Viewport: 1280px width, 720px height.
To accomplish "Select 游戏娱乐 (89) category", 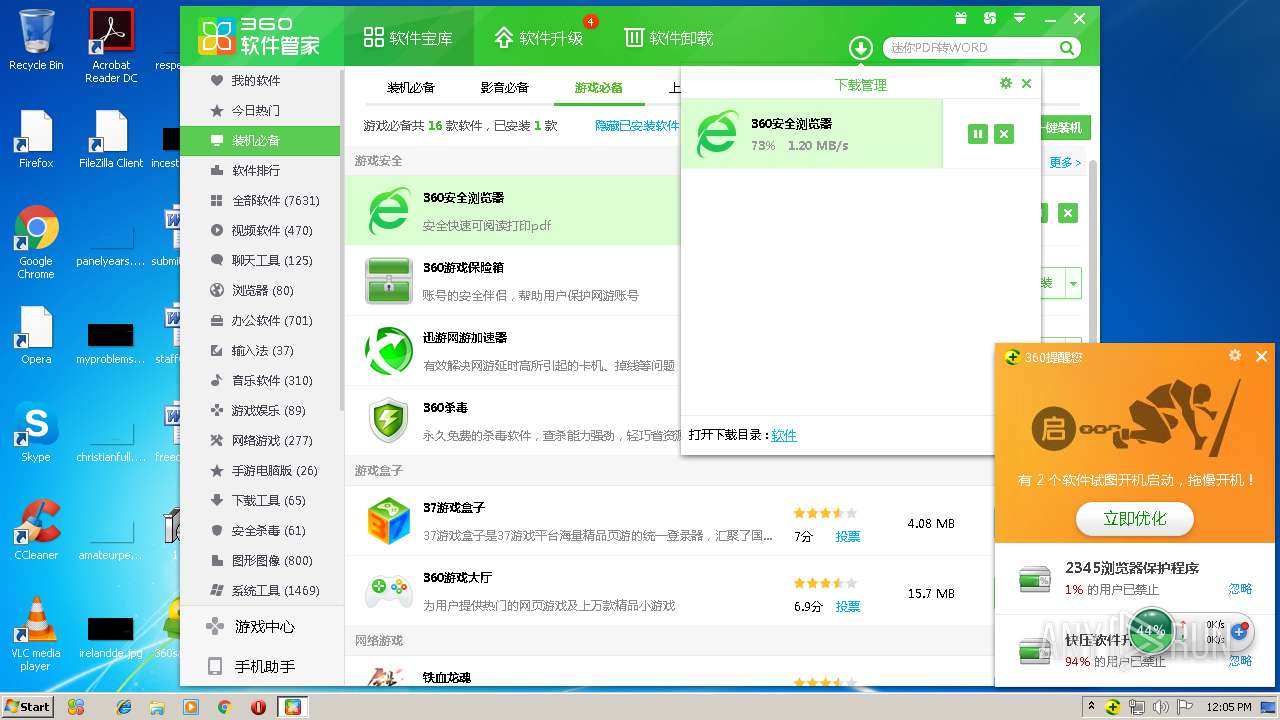I will [x=260, y=410].
